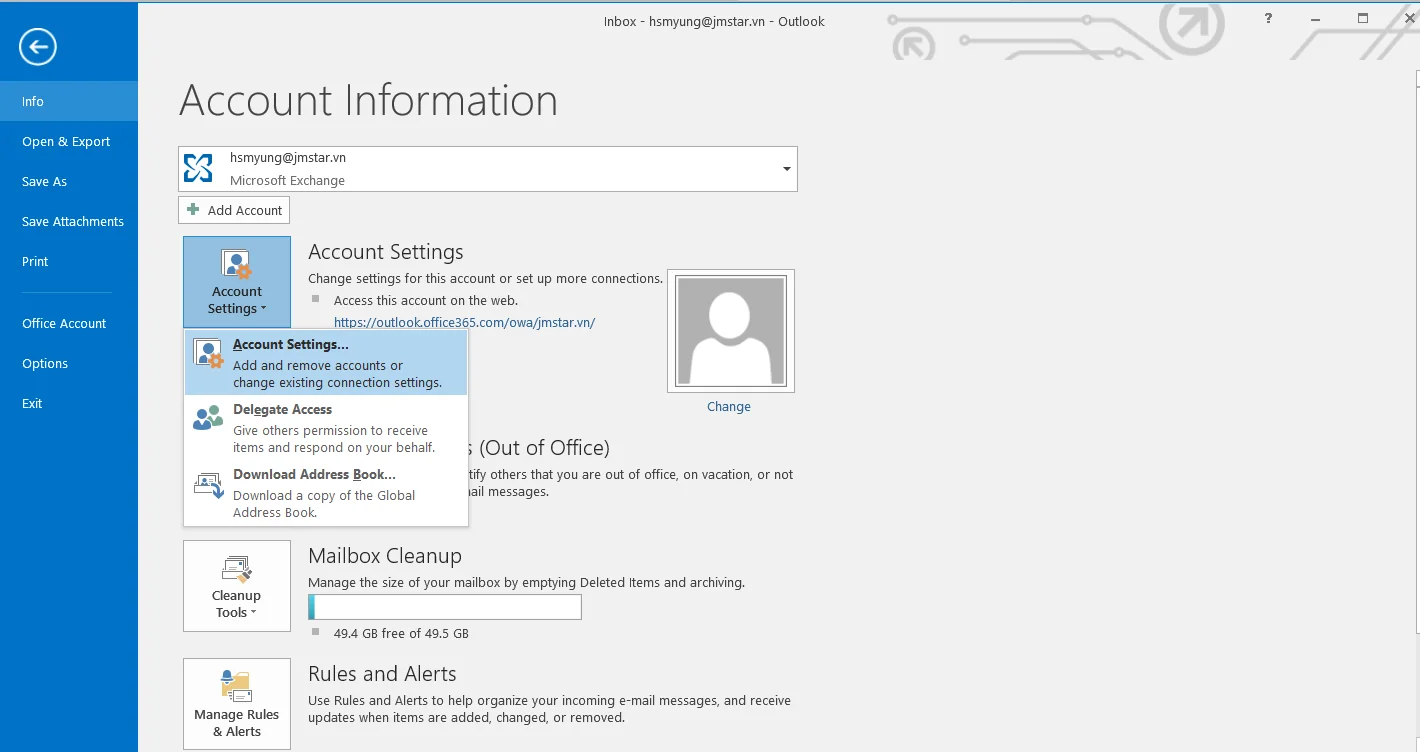Open the Cleanup Tools button
The width and height of the screenshot is (1420, 752).
237,586
